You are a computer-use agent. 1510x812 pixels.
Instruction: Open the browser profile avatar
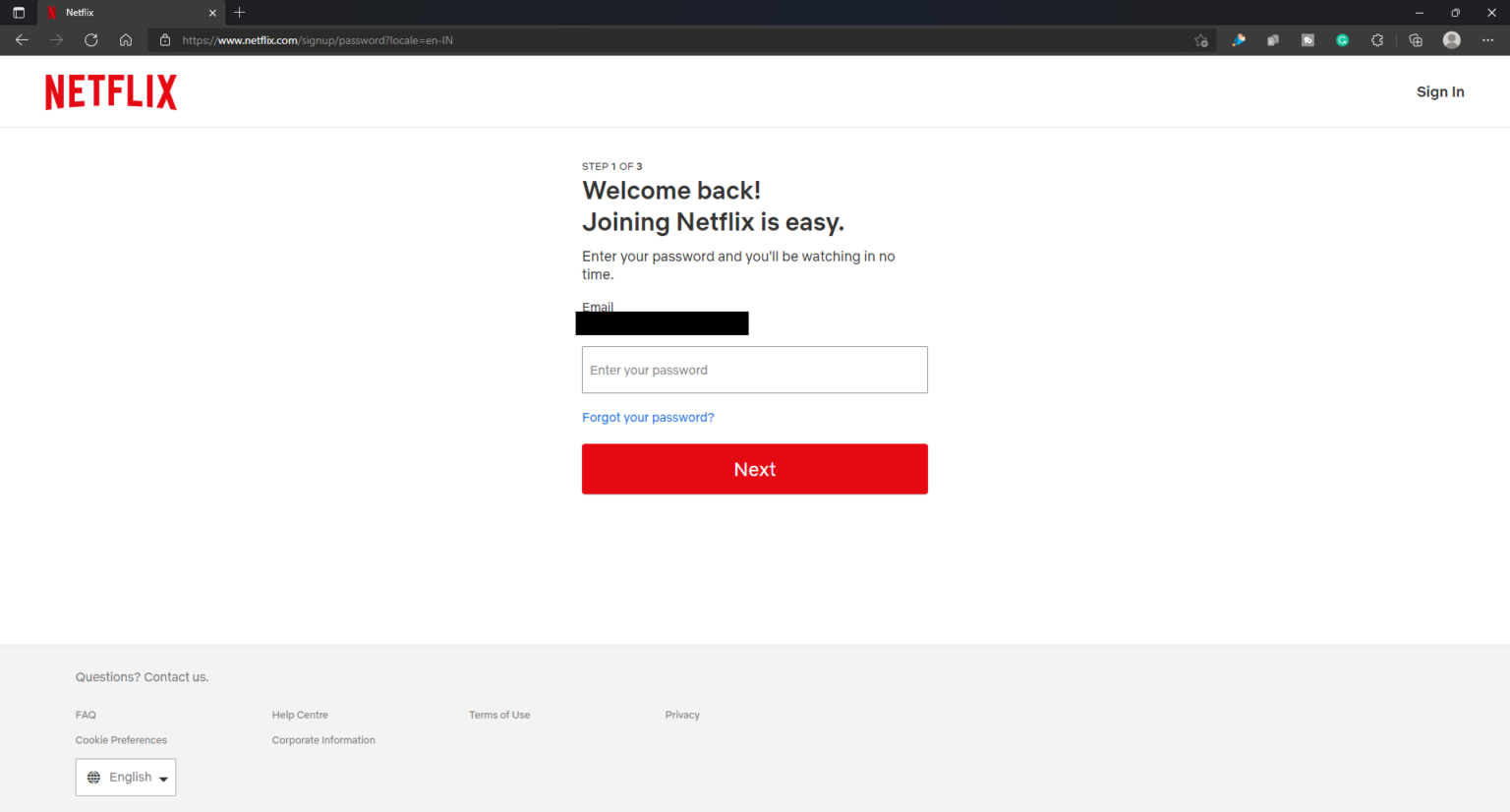pos(1451,40)
